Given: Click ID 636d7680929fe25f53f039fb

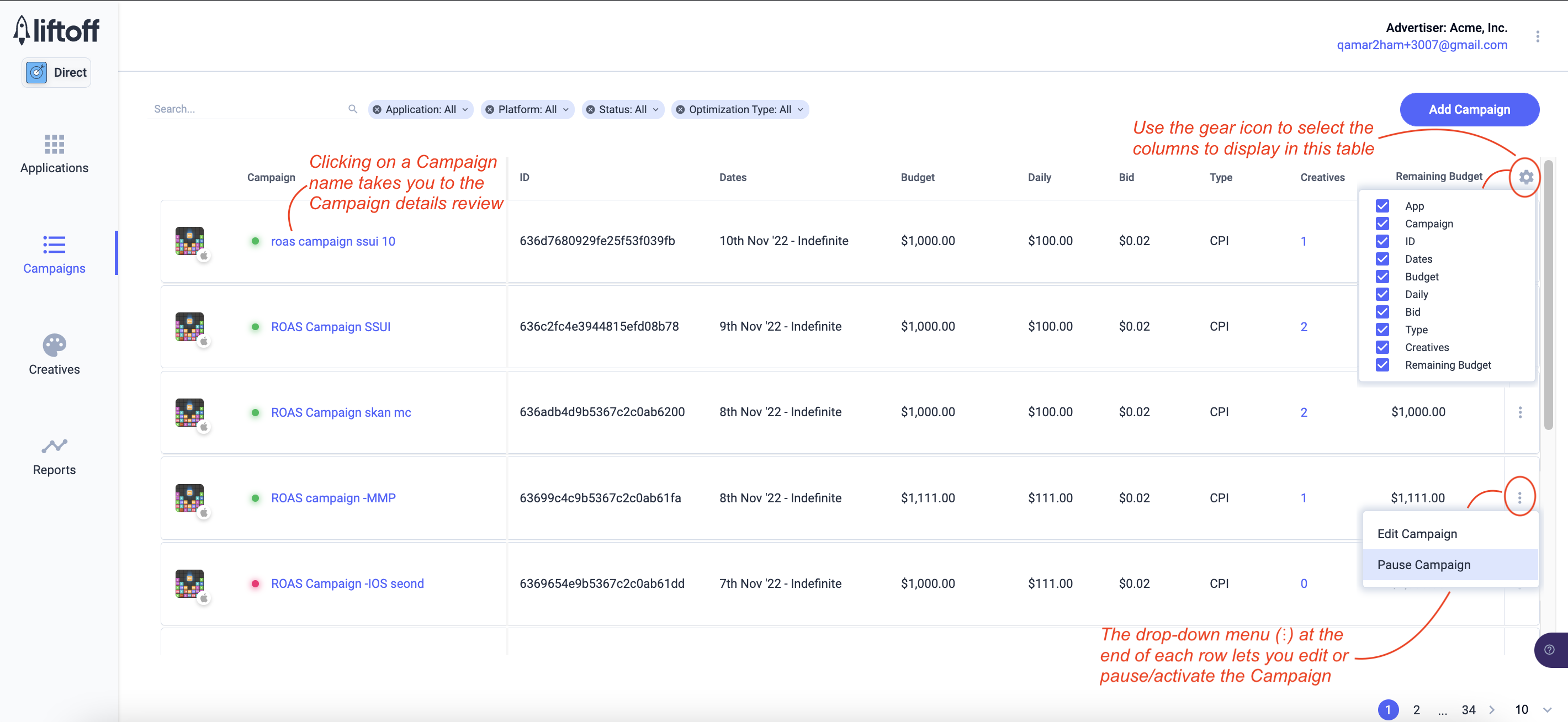Looking at the screenshot, I should [x=596, y=241].
